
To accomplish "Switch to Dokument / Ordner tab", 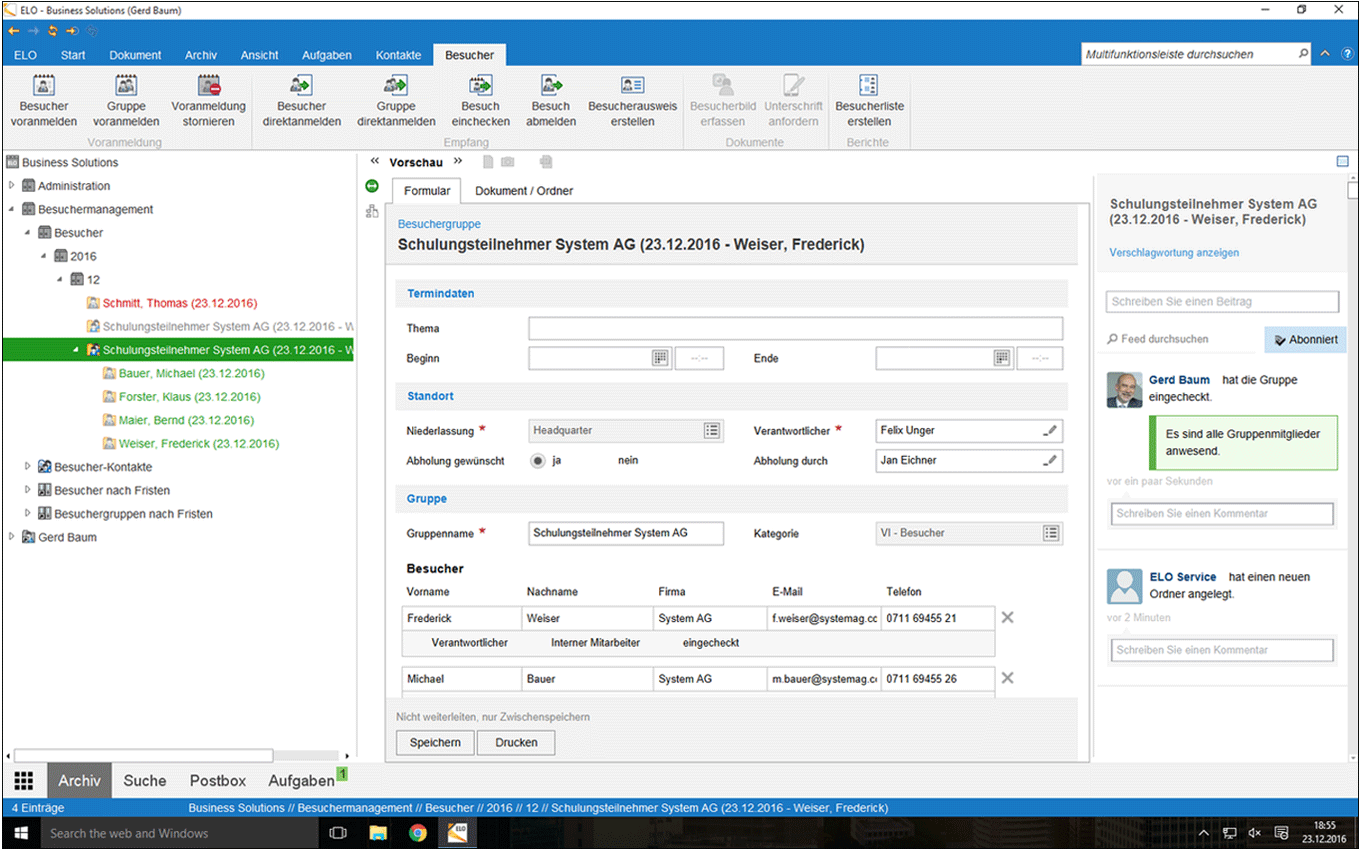I will (x=524, y=191).
